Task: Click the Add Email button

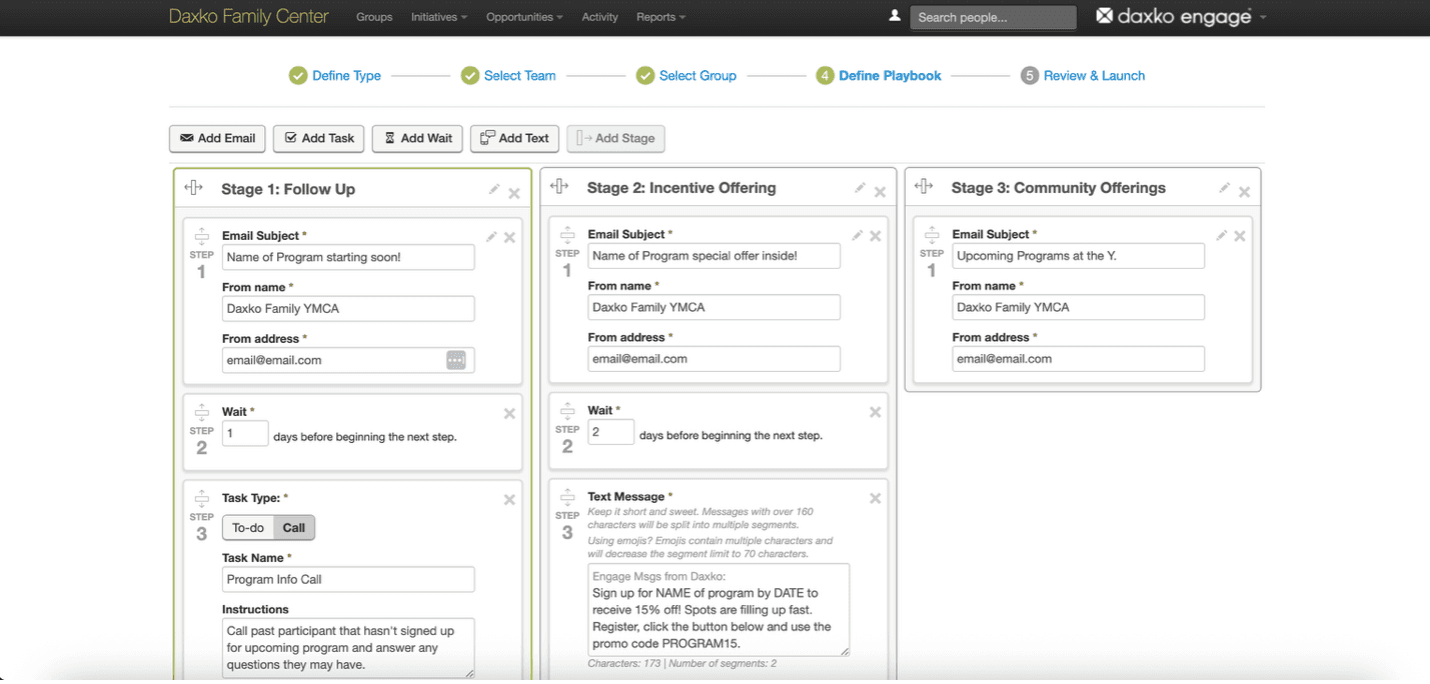Action: 217,138
